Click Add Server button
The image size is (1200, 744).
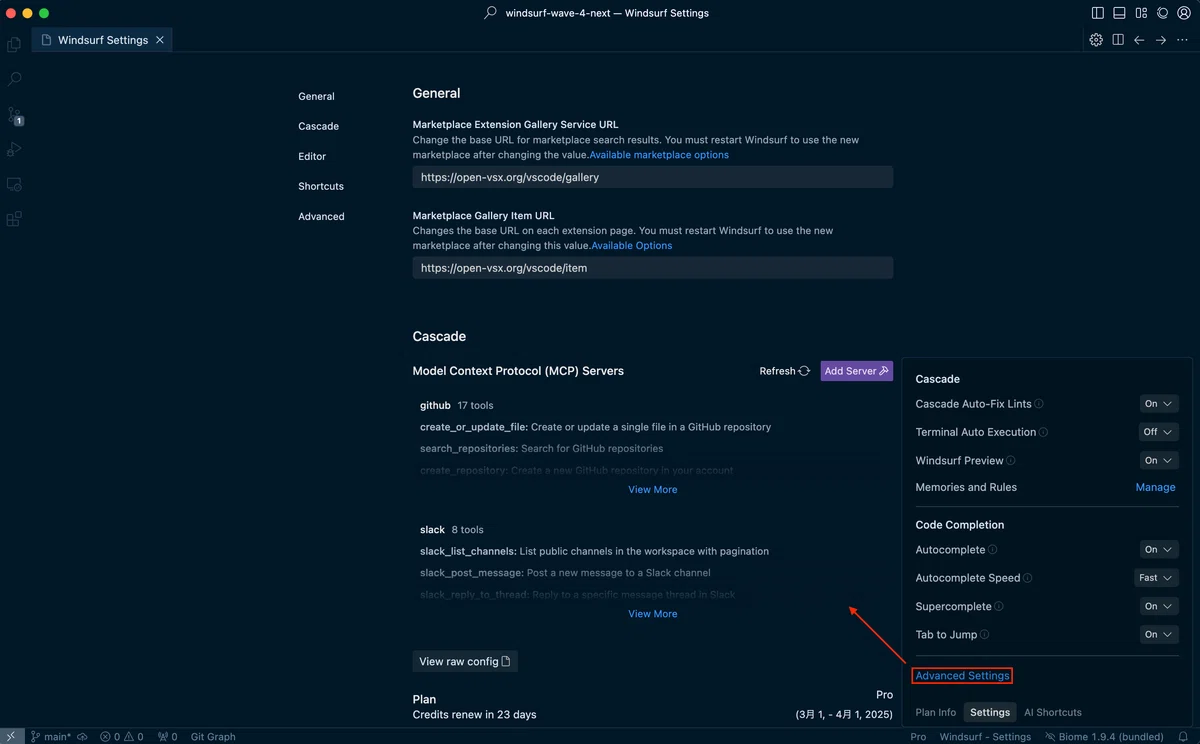856,371
